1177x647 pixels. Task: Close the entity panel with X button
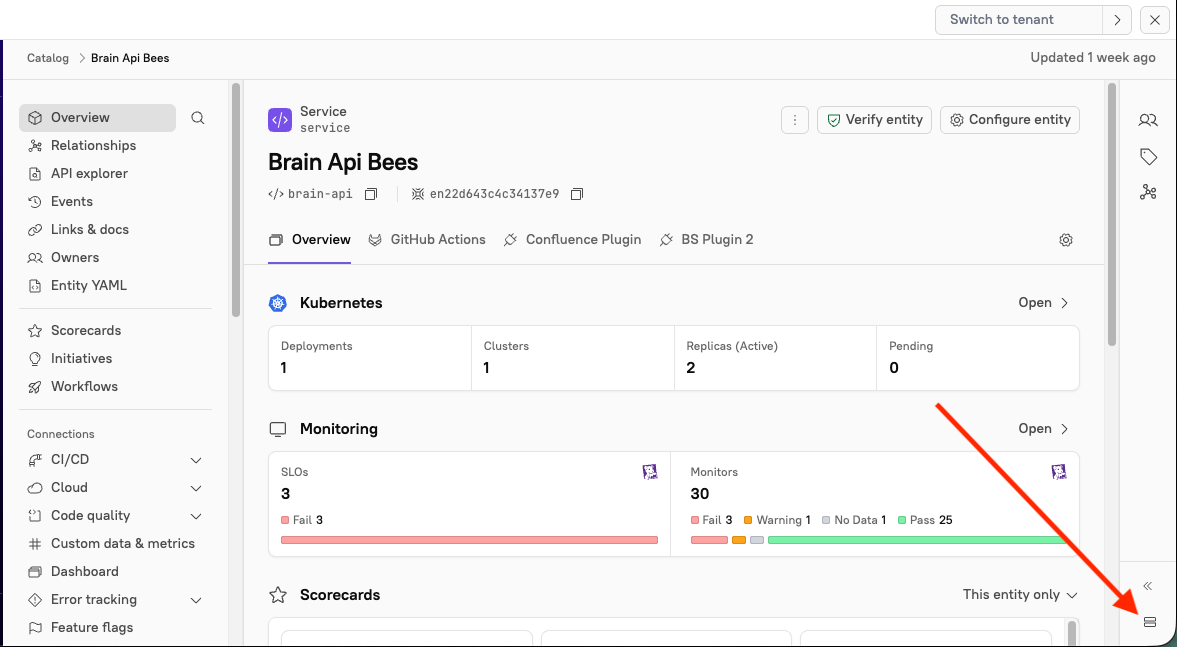point(1154,20)
